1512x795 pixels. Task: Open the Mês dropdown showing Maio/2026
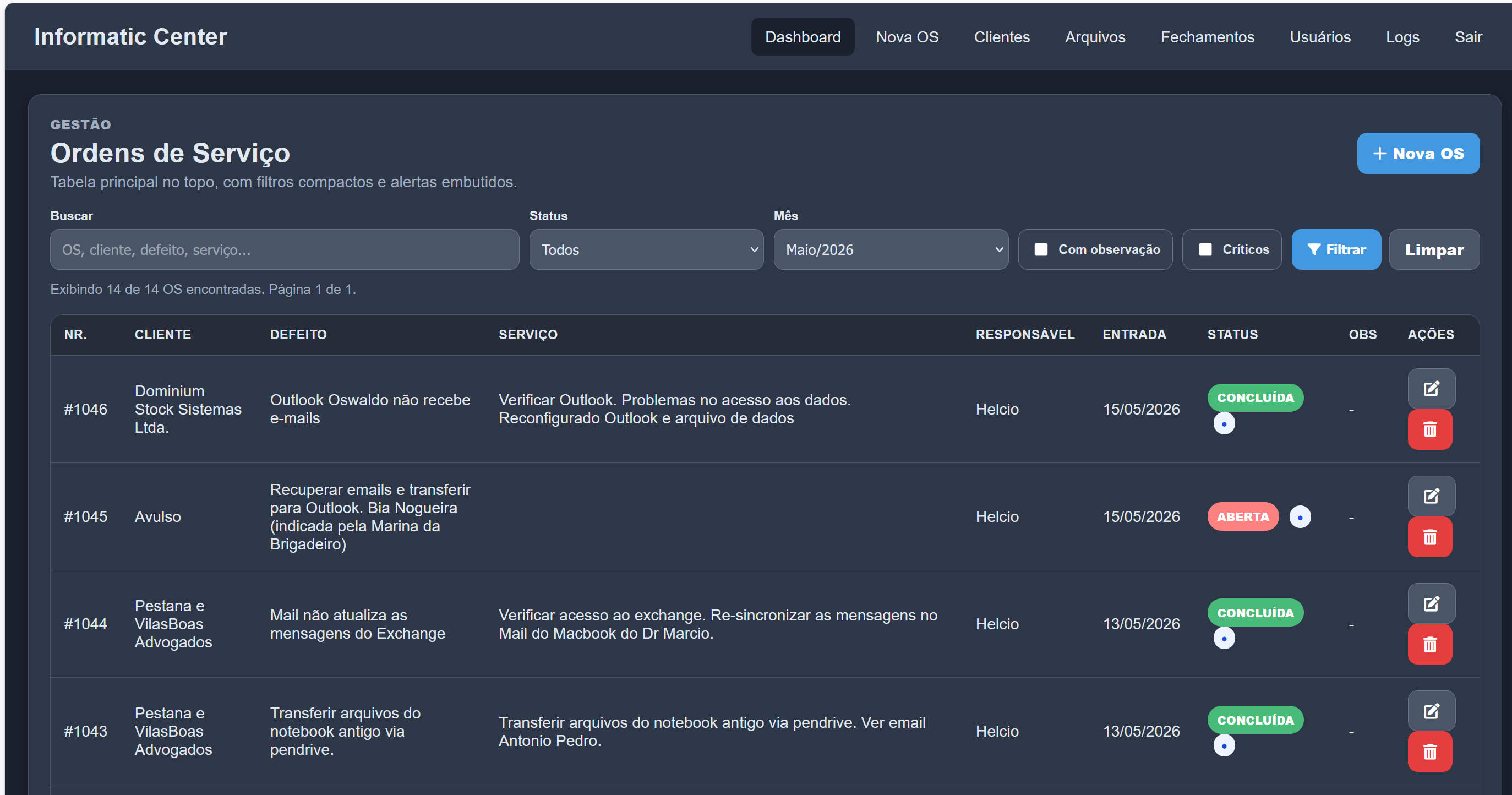click(891, 249)
